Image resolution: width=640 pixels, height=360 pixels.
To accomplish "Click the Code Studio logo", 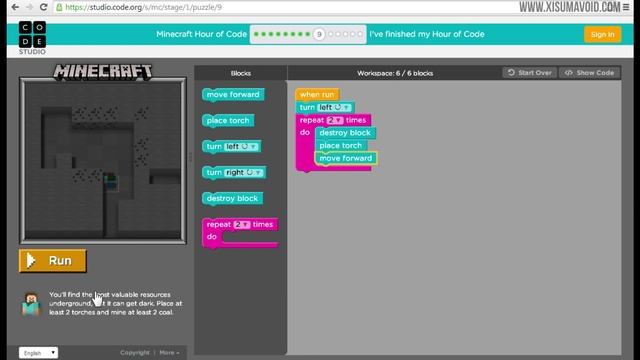I will coord(32,38).
